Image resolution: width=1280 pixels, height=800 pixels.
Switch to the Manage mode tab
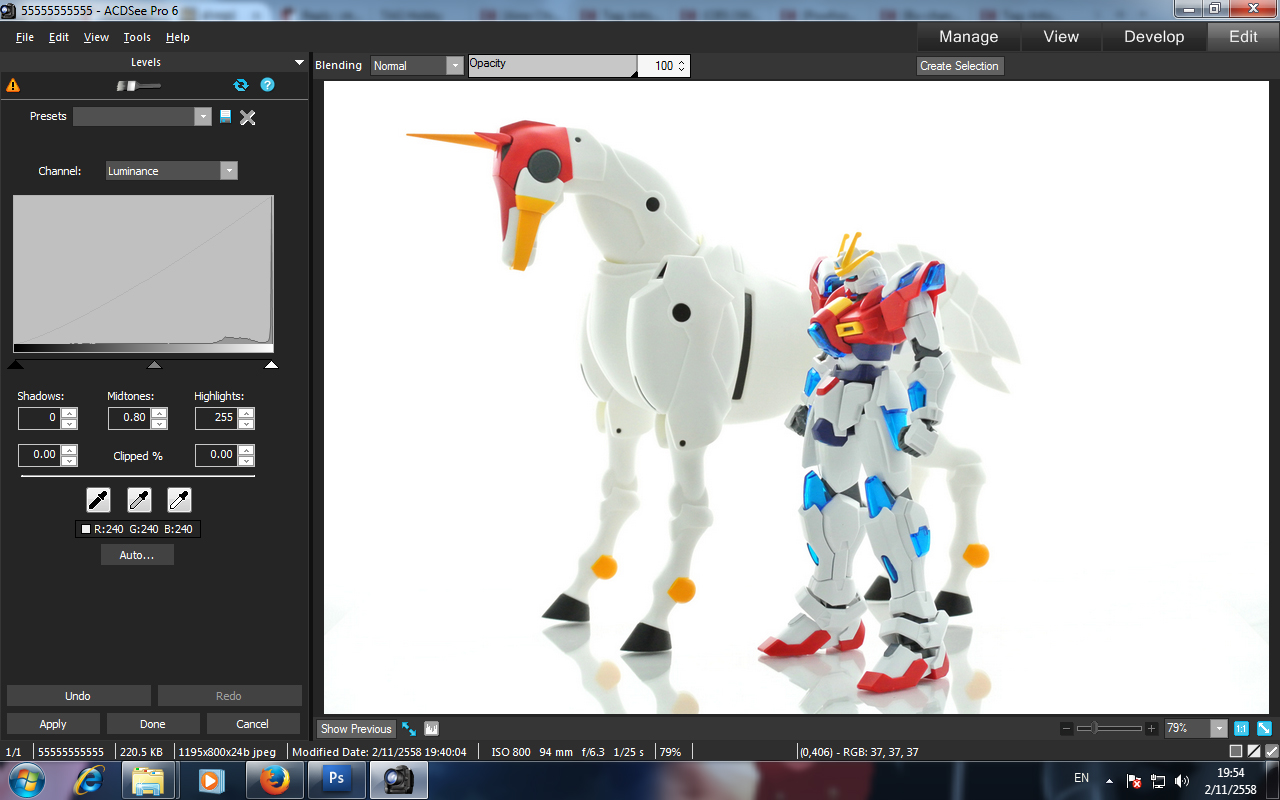tap(969, 37)
